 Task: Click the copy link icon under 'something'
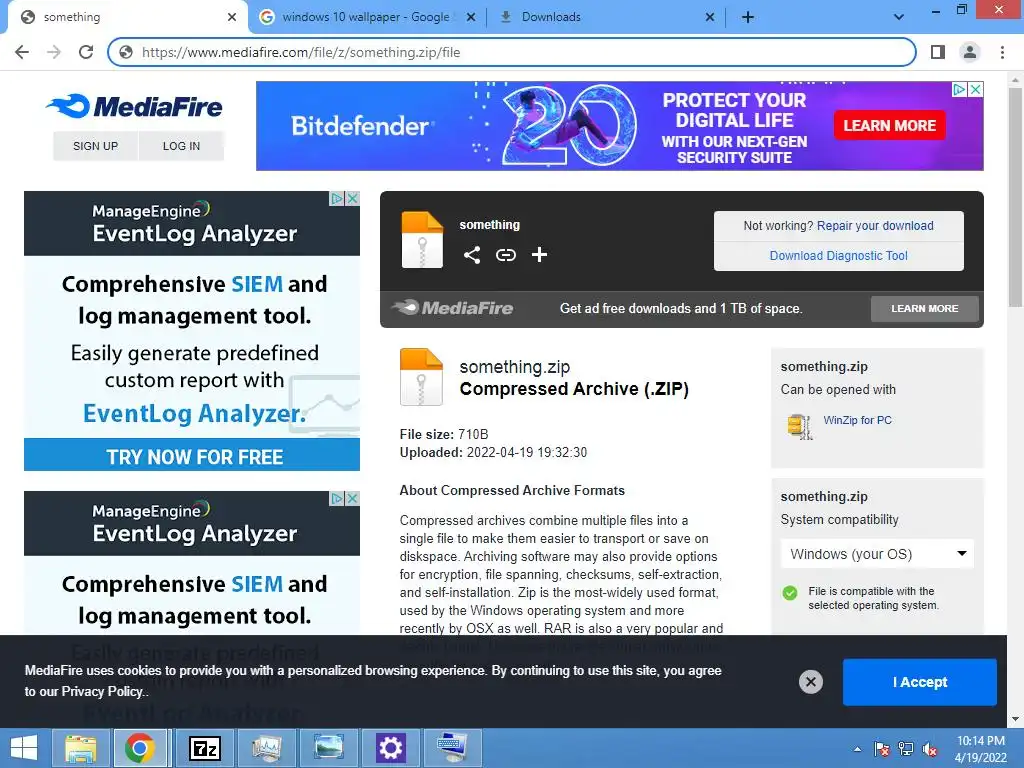pos(505,255)
